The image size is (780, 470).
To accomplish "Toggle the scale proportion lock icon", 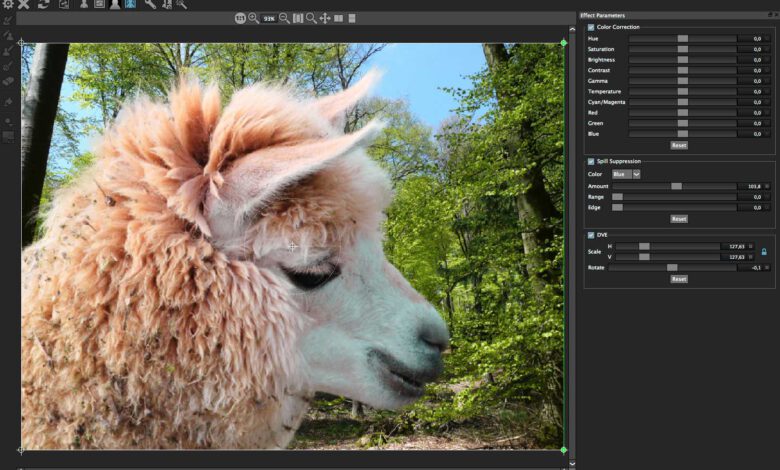I will 764,252.
